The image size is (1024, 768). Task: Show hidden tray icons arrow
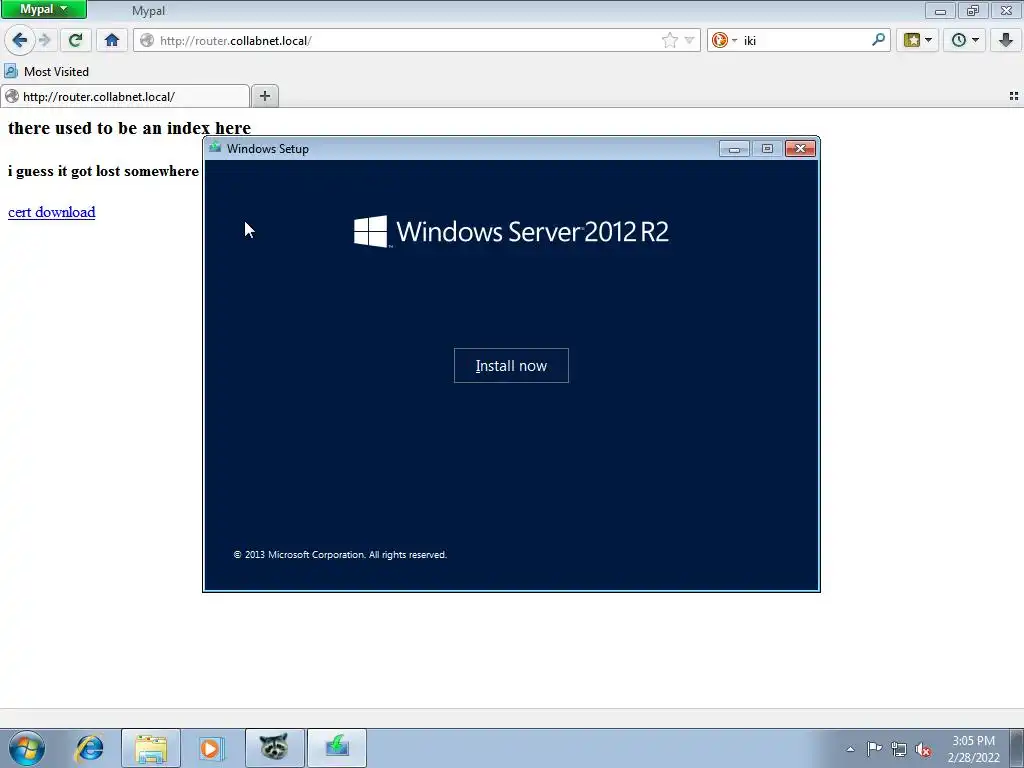pos(850,749)
